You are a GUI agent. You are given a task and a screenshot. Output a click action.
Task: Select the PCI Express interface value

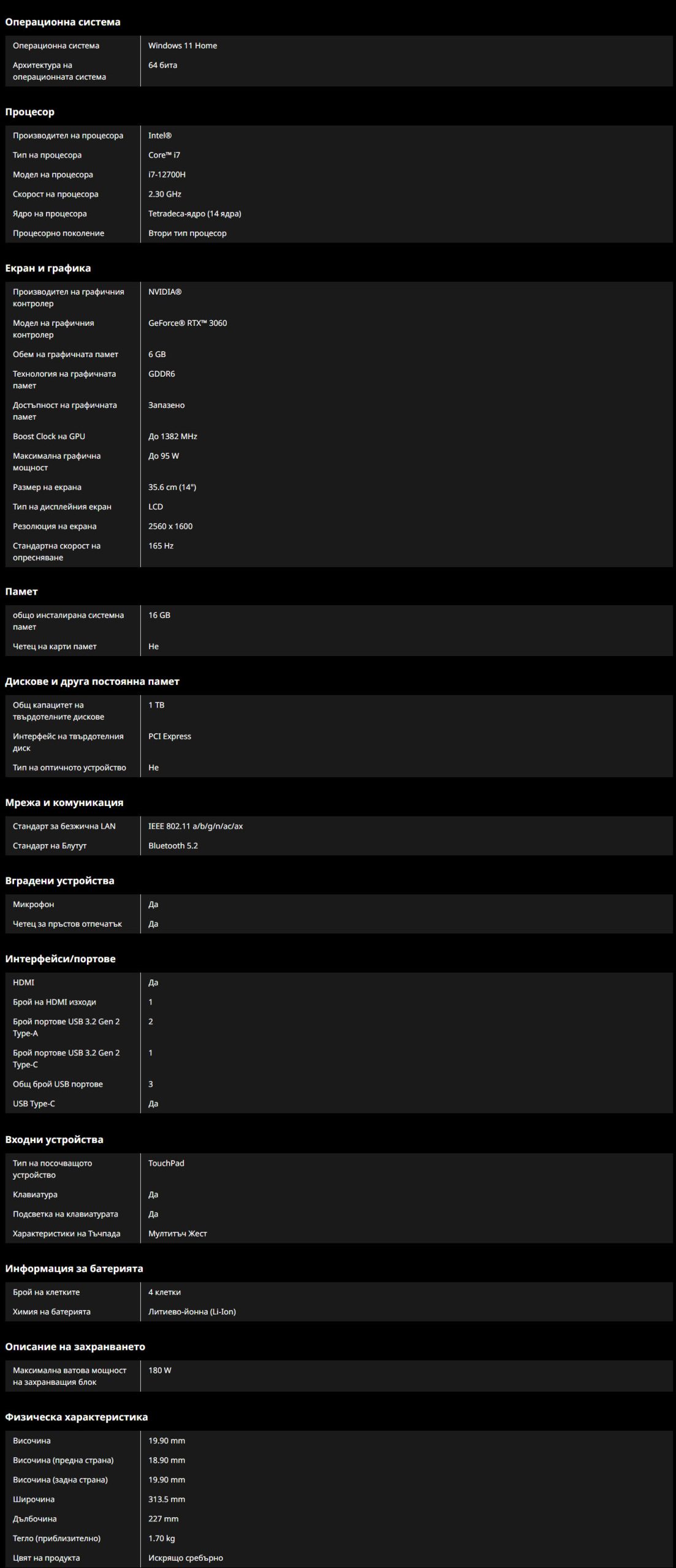point(170,736)
